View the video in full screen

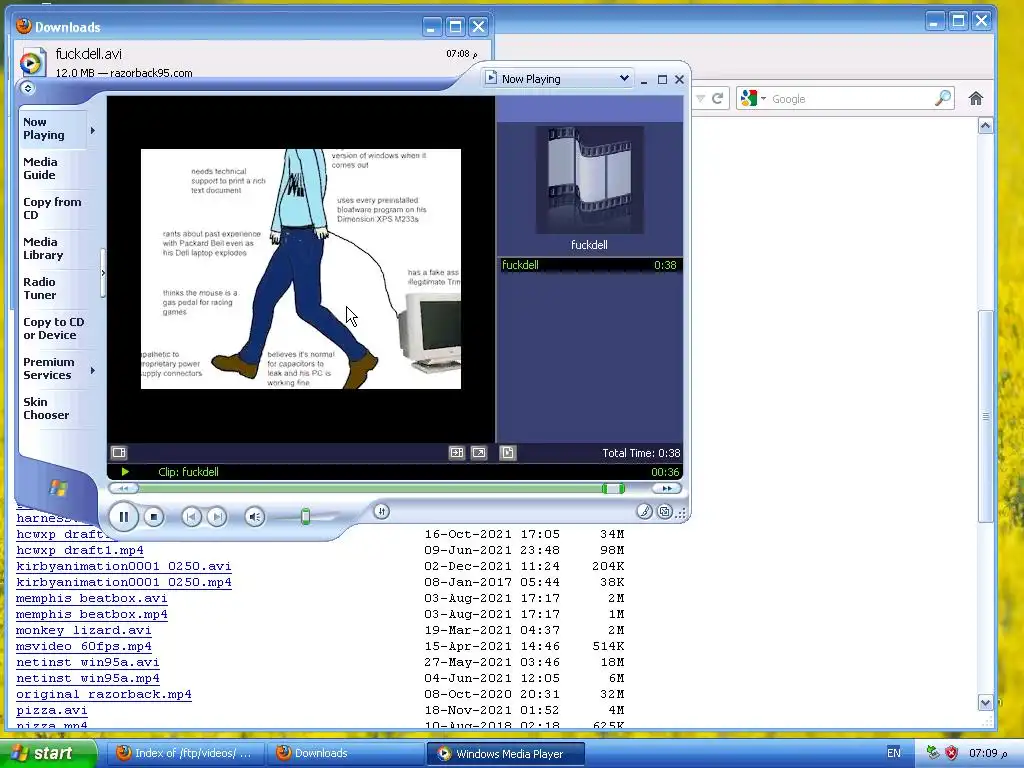(479, 452)
